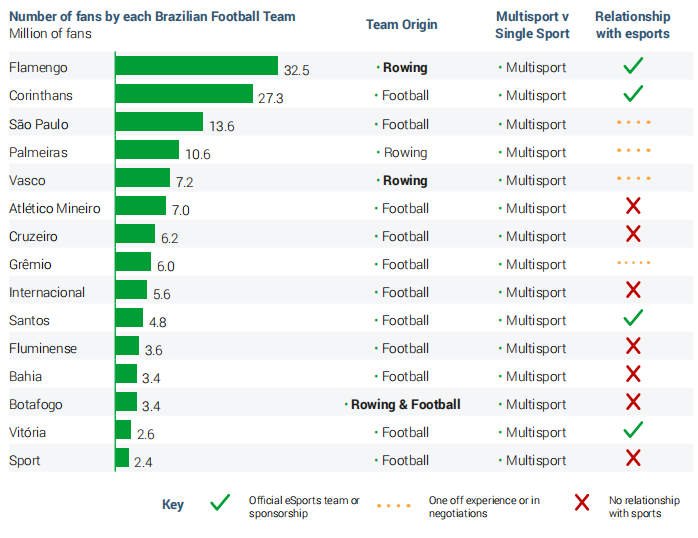Image resolution: width=698 pixels, height=538 pixels.
Task: Select the Flamengo 32.5 green bar
Action: [x=196, y=67]
